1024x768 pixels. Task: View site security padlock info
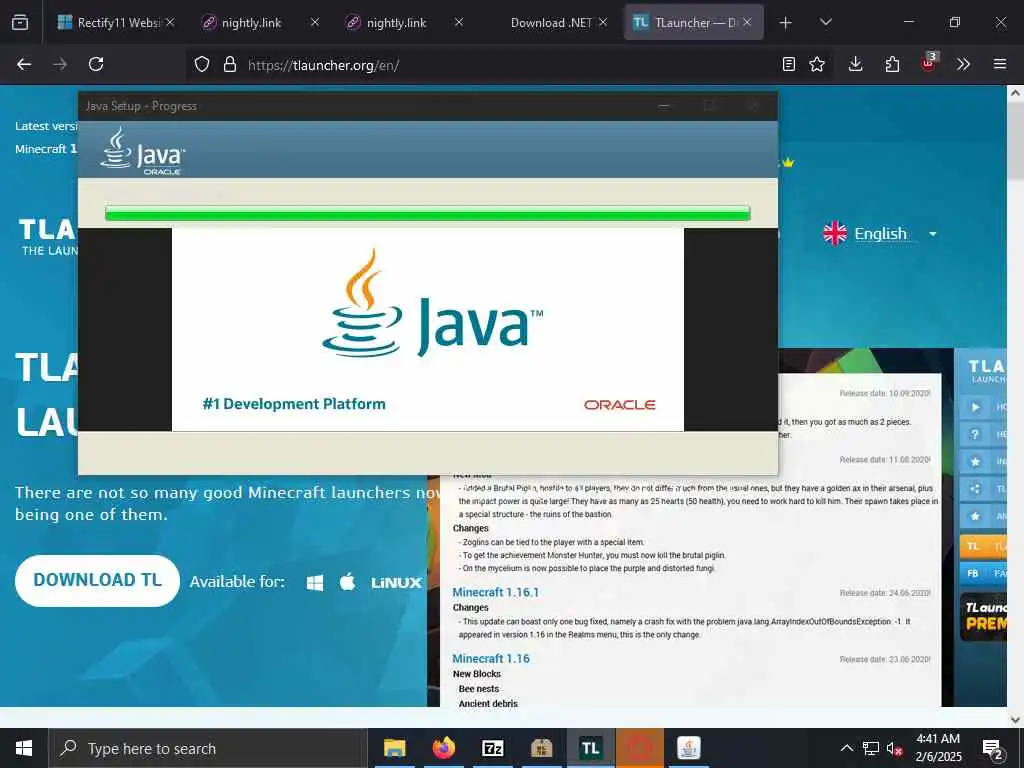[x=229, y=65]
